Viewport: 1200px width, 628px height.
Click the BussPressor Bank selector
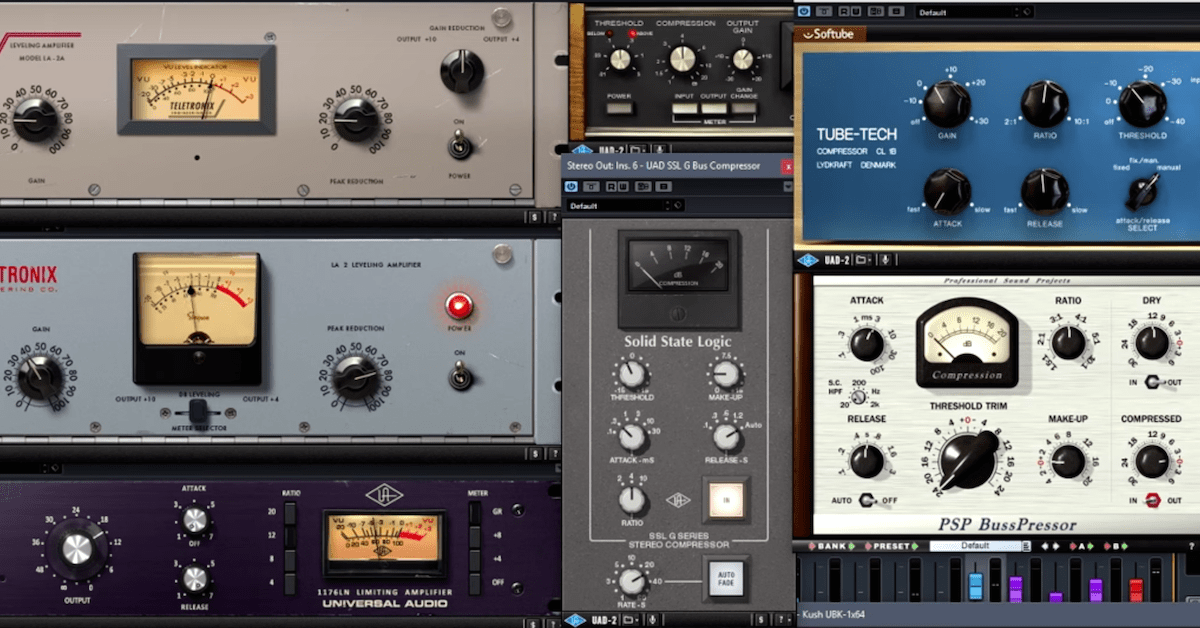[833, 546]
